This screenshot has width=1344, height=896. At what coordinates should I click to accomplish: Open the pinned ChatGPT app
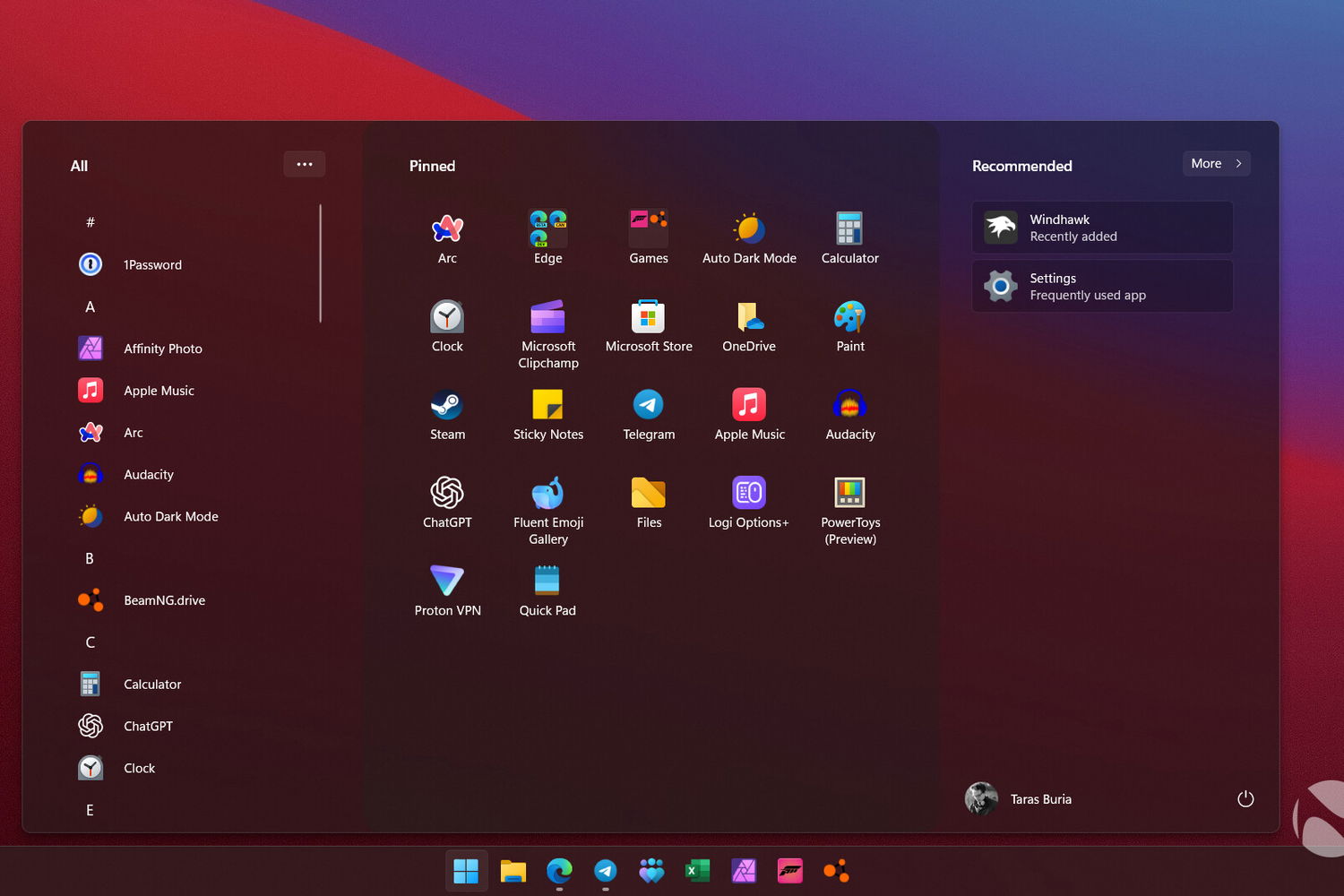click(447, 502)
